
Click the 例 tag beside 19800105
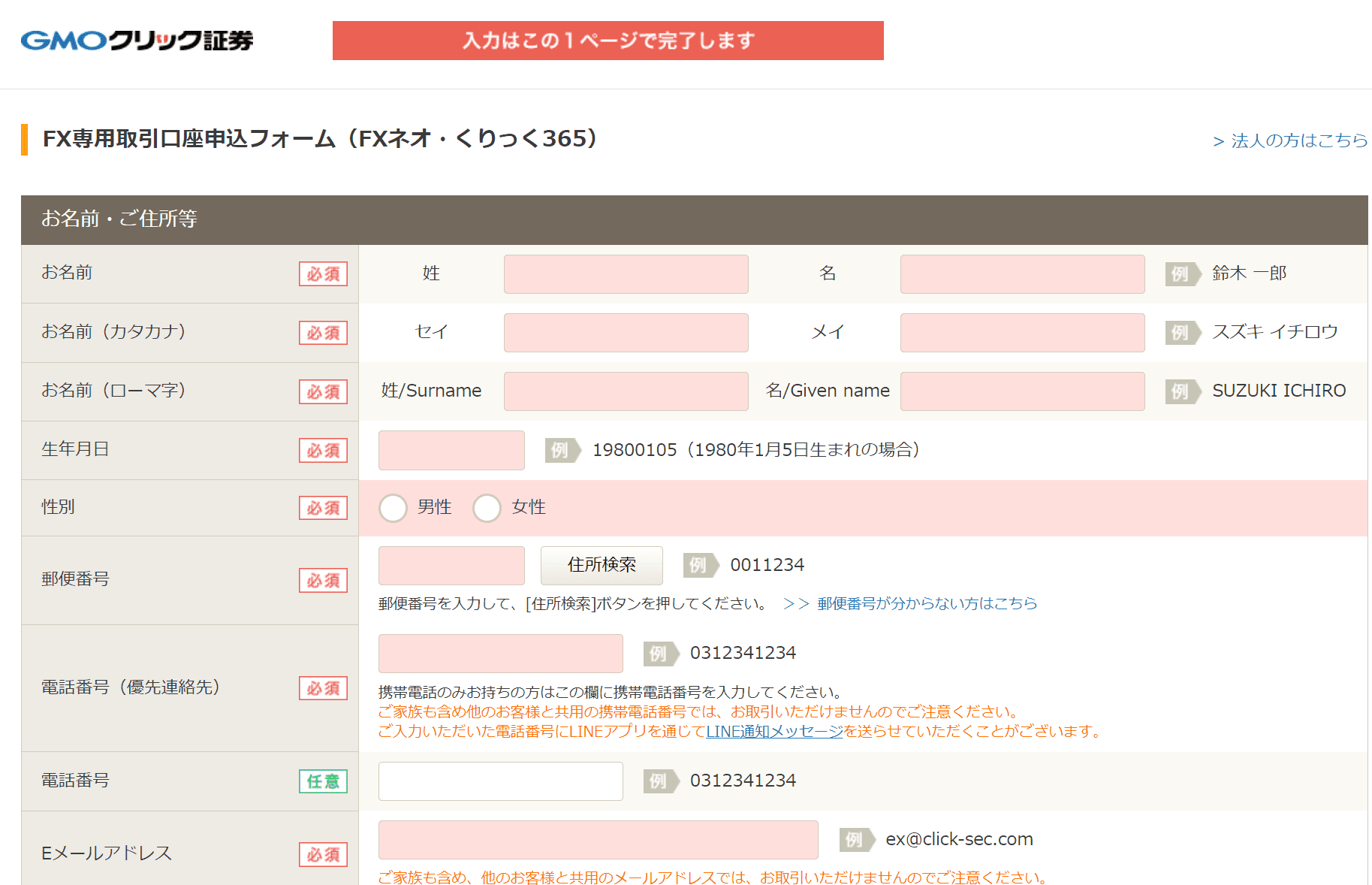[562, 450]
